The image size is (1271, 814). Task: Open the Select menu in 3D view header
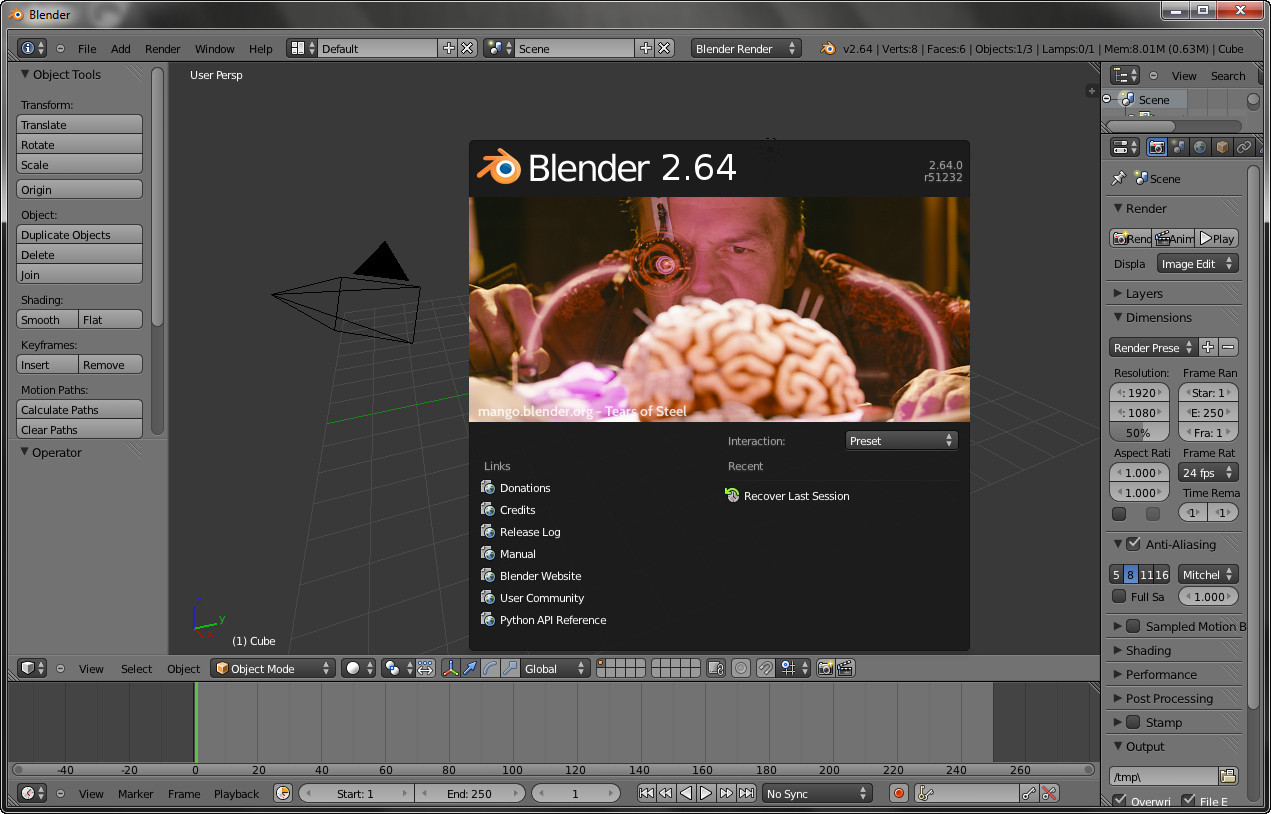tap(136, 669)
